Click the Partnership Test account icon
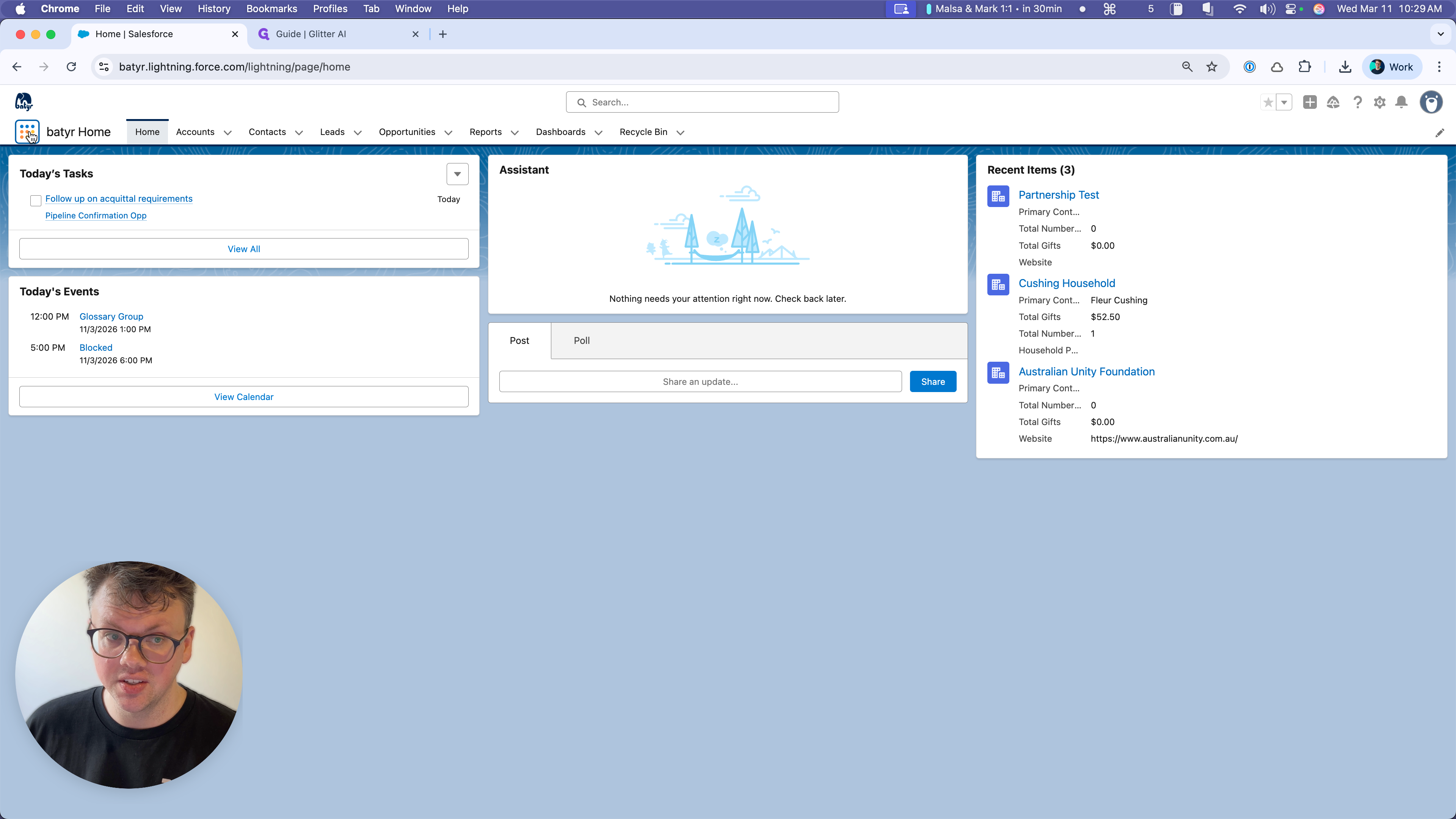Screen dimensions: 1456x819 coord(998,196)
